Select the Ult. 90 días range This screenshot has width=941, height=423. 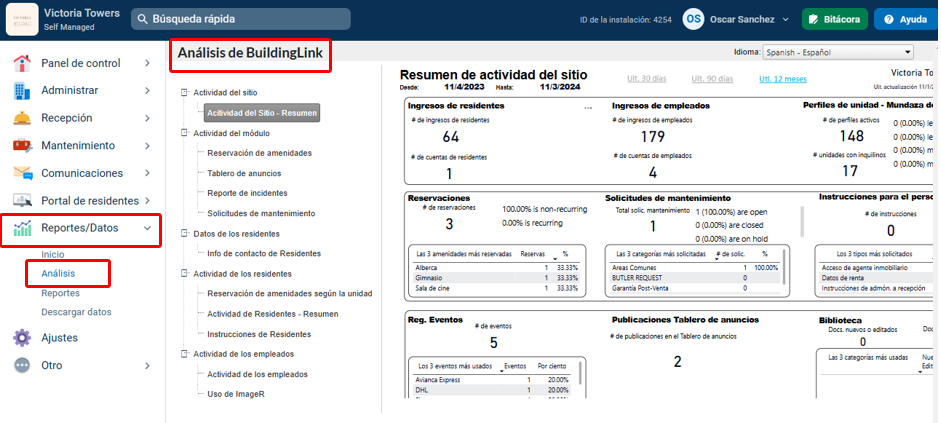pos(712,79)
